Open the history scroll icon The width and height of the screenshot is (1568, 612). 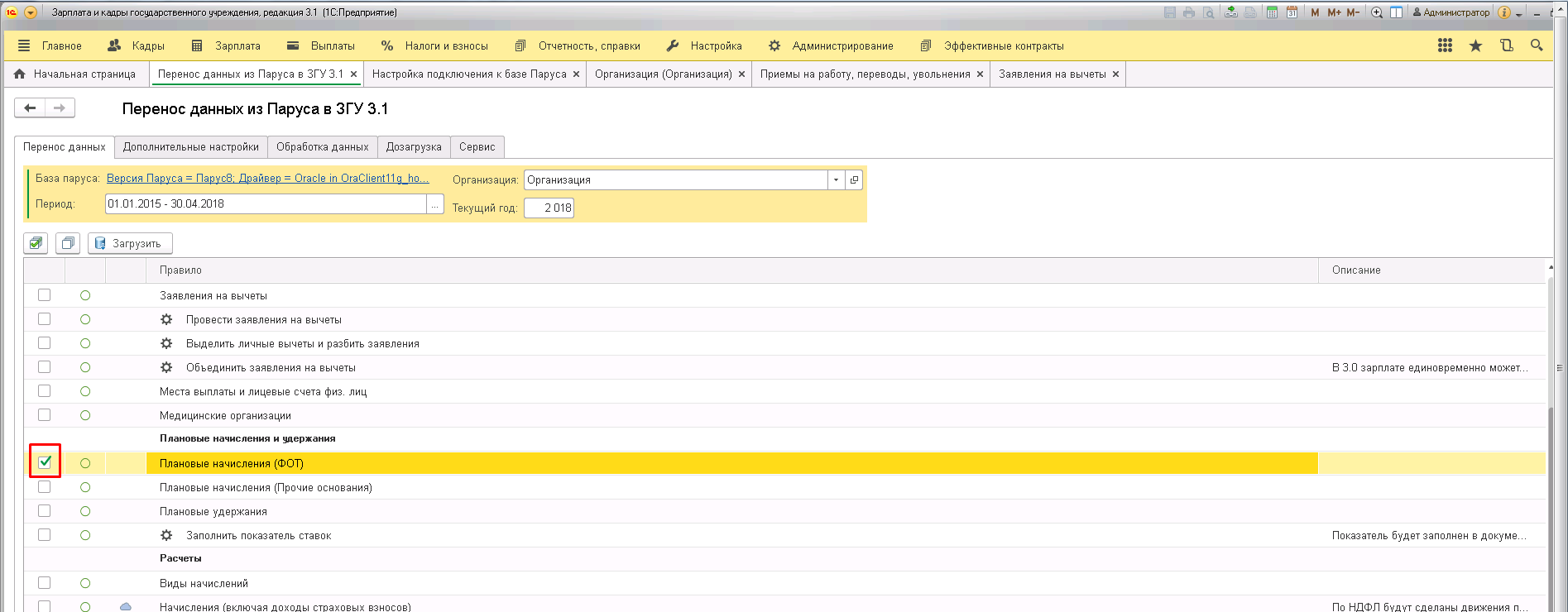coord(1506,45)
